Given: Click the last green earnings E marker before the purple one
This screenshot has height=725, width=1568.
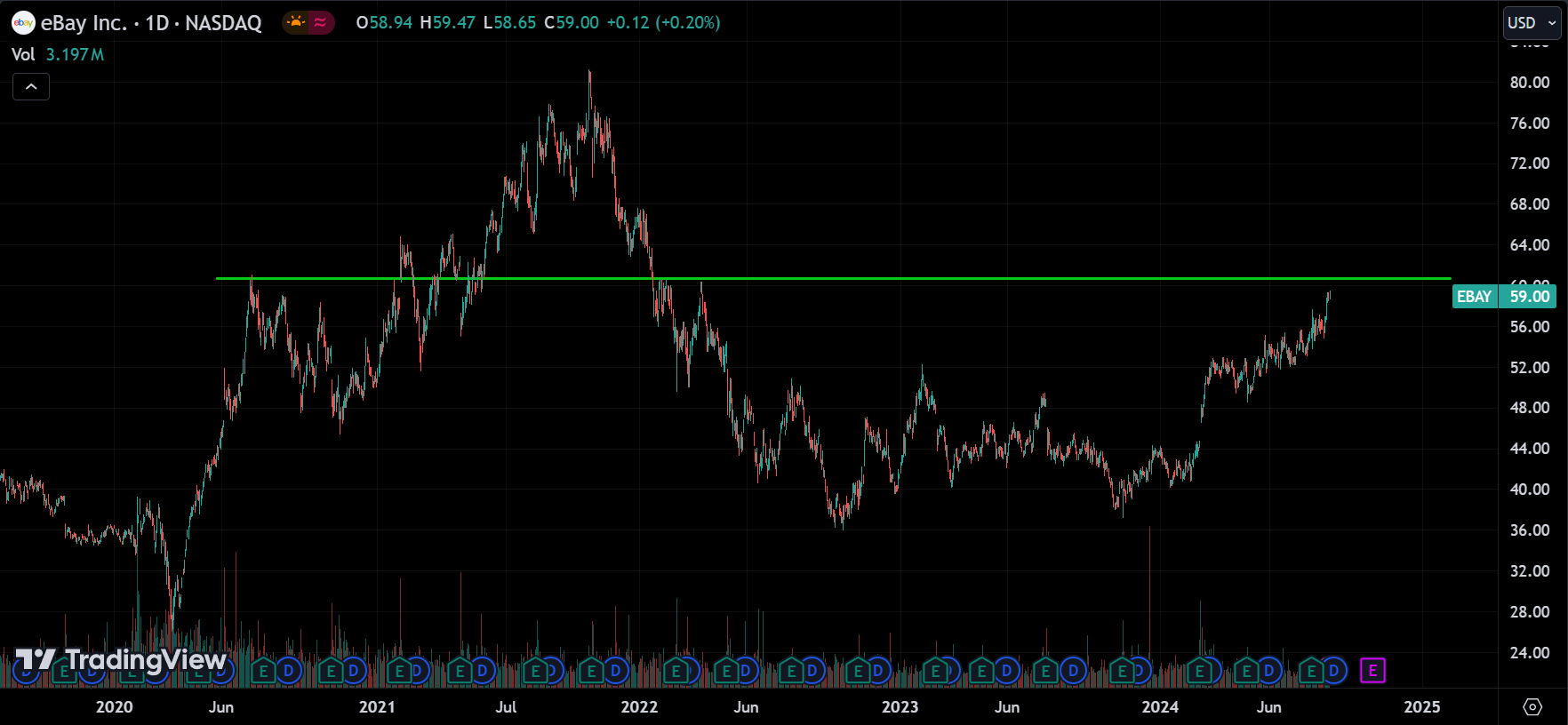Looking at the screenshot, I should click(x=1312, y=671).
